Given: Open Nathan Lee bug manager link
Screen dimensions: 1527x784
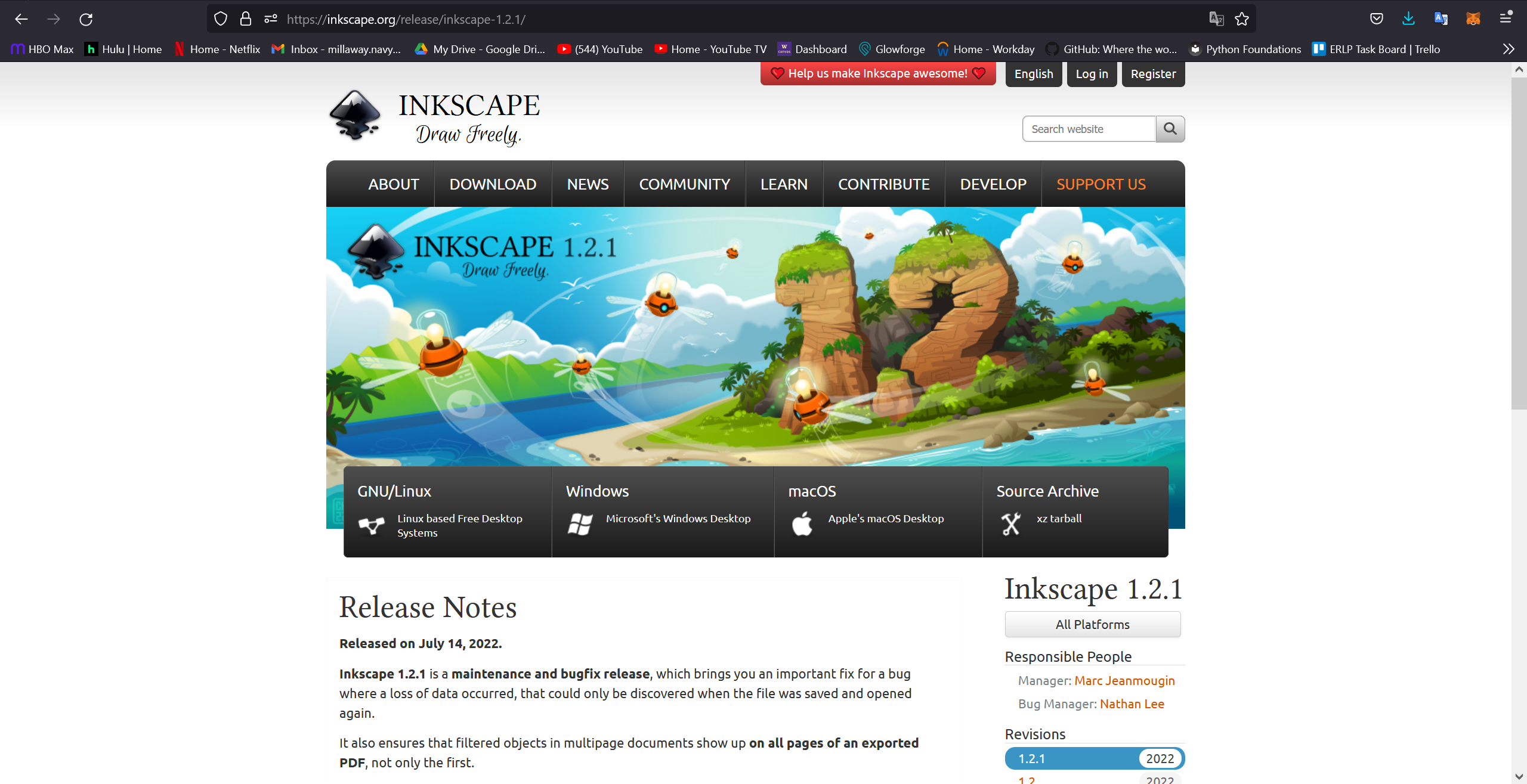Looking at the screenshot, I should coord(1132,704).
